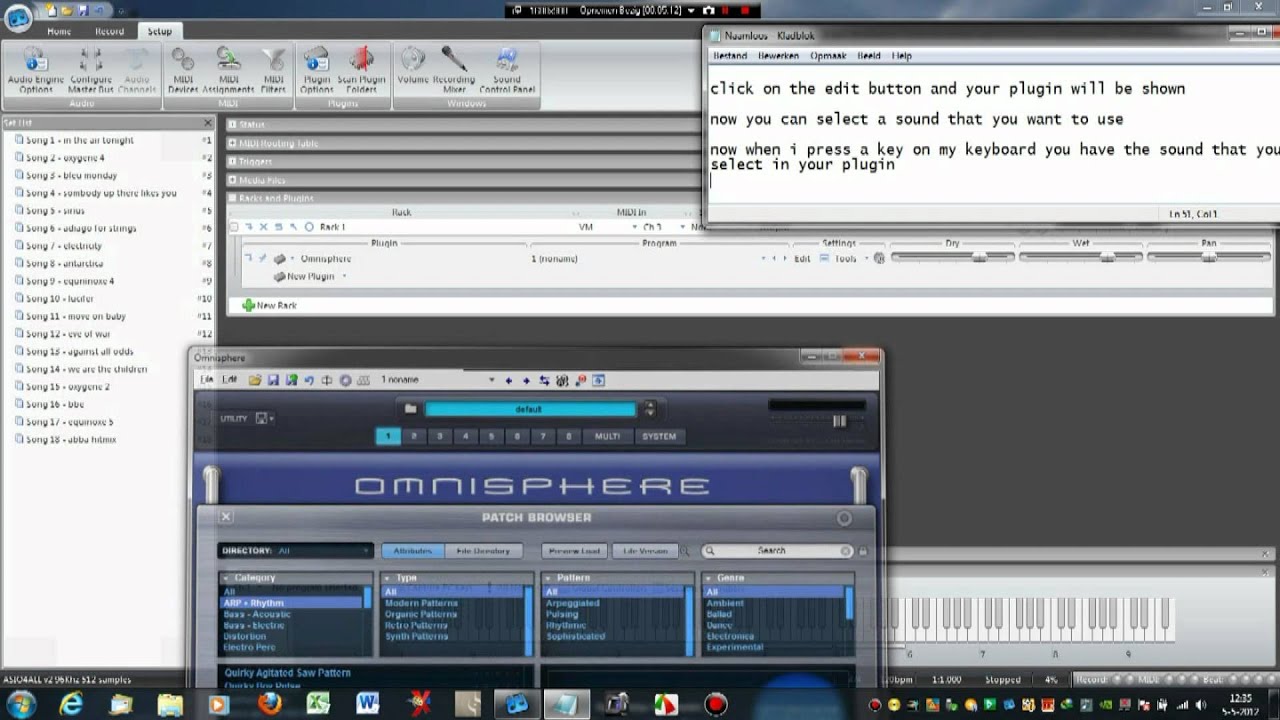This screenshot has height=720, width=1280.
Task: Click undo arrow in Omnisphere toolbar
Action: (x=309, y=380)
